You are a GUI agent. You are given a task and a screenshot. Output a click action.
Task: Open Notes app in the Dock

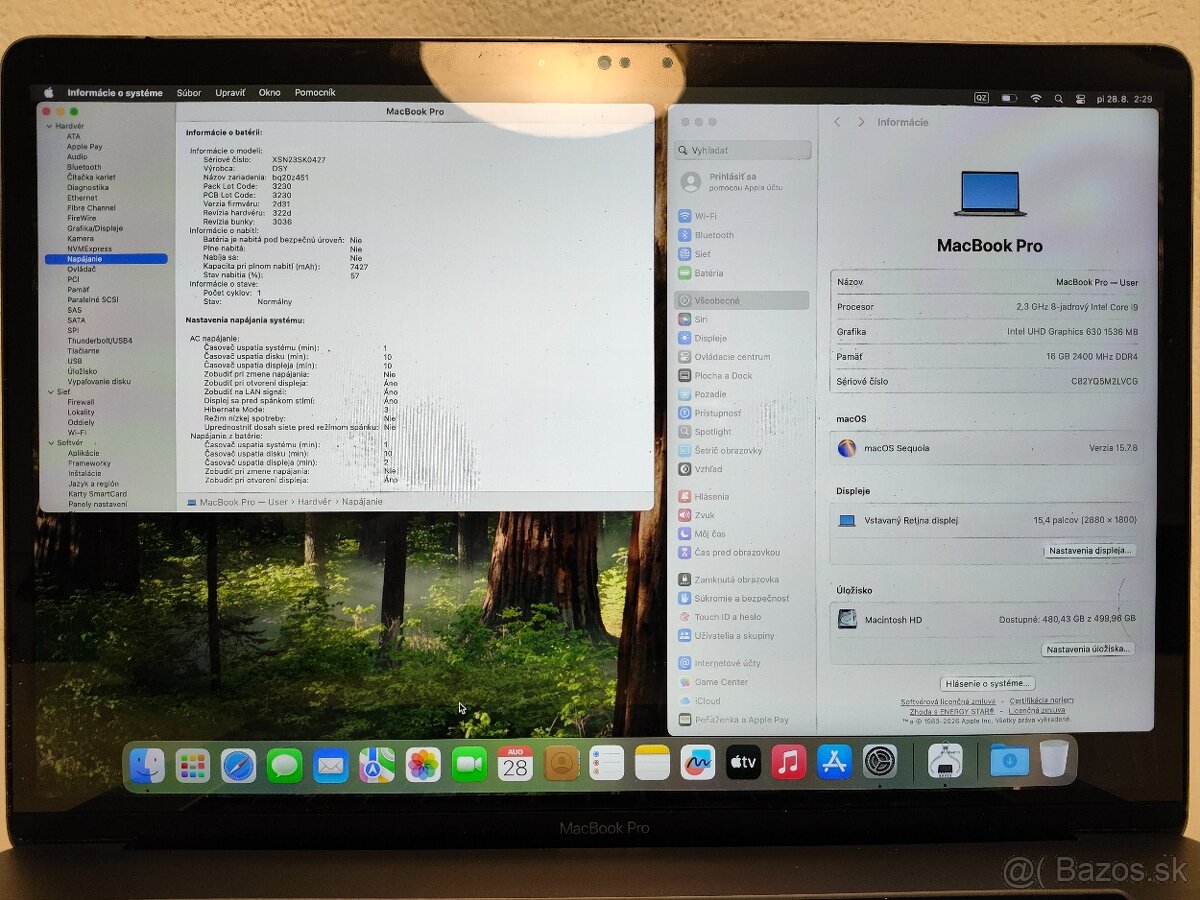[652, 763]
